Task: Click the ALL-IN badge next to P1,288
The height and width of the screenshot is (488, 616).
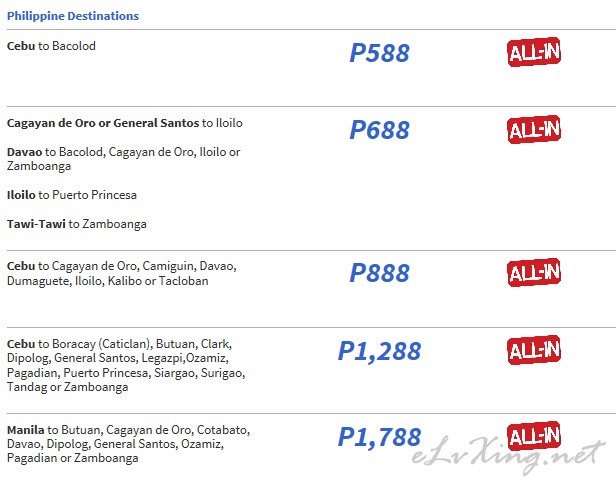Action: pos(534,350)
